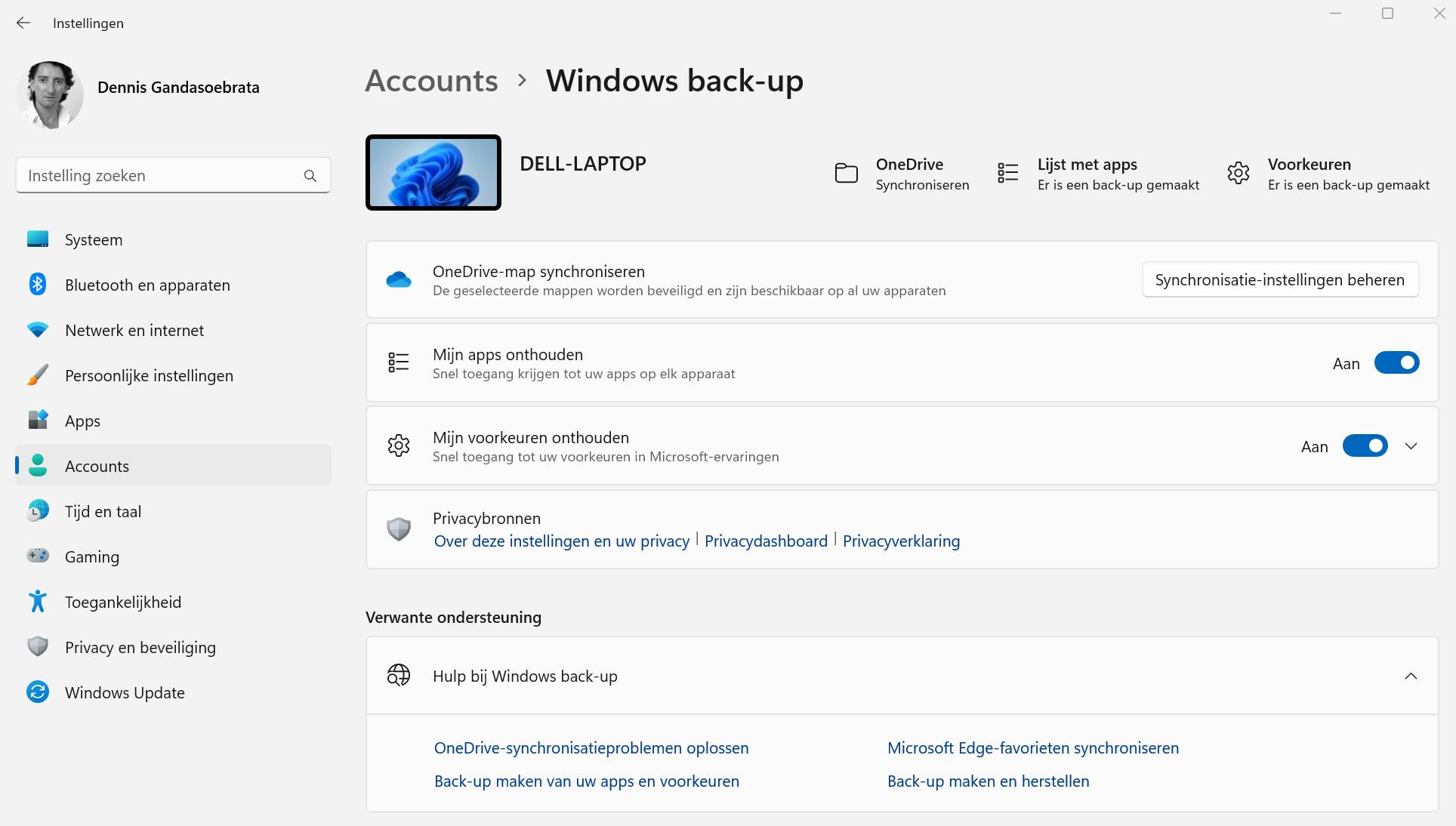Click the Voorkeuren gear icon at top
Viewport: 1456px width, 826px height.
click(1239, 174)
